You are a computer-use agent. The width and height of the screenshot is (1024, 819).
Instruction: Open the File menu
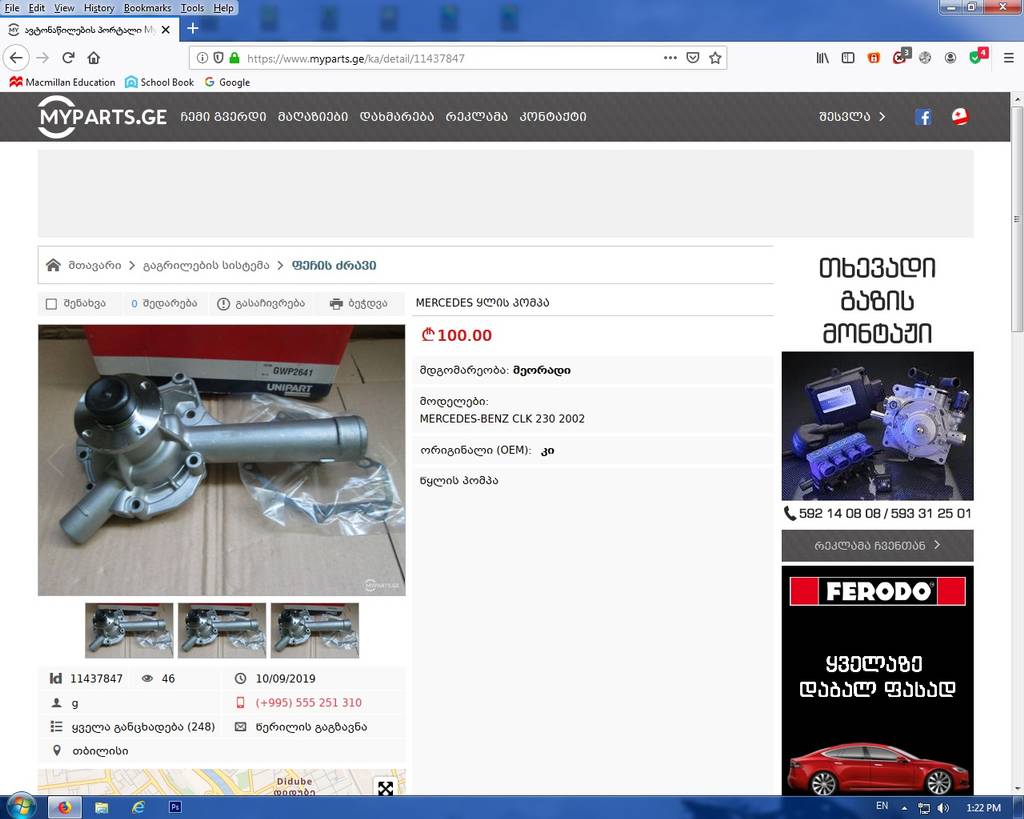(x=12, y=8)
